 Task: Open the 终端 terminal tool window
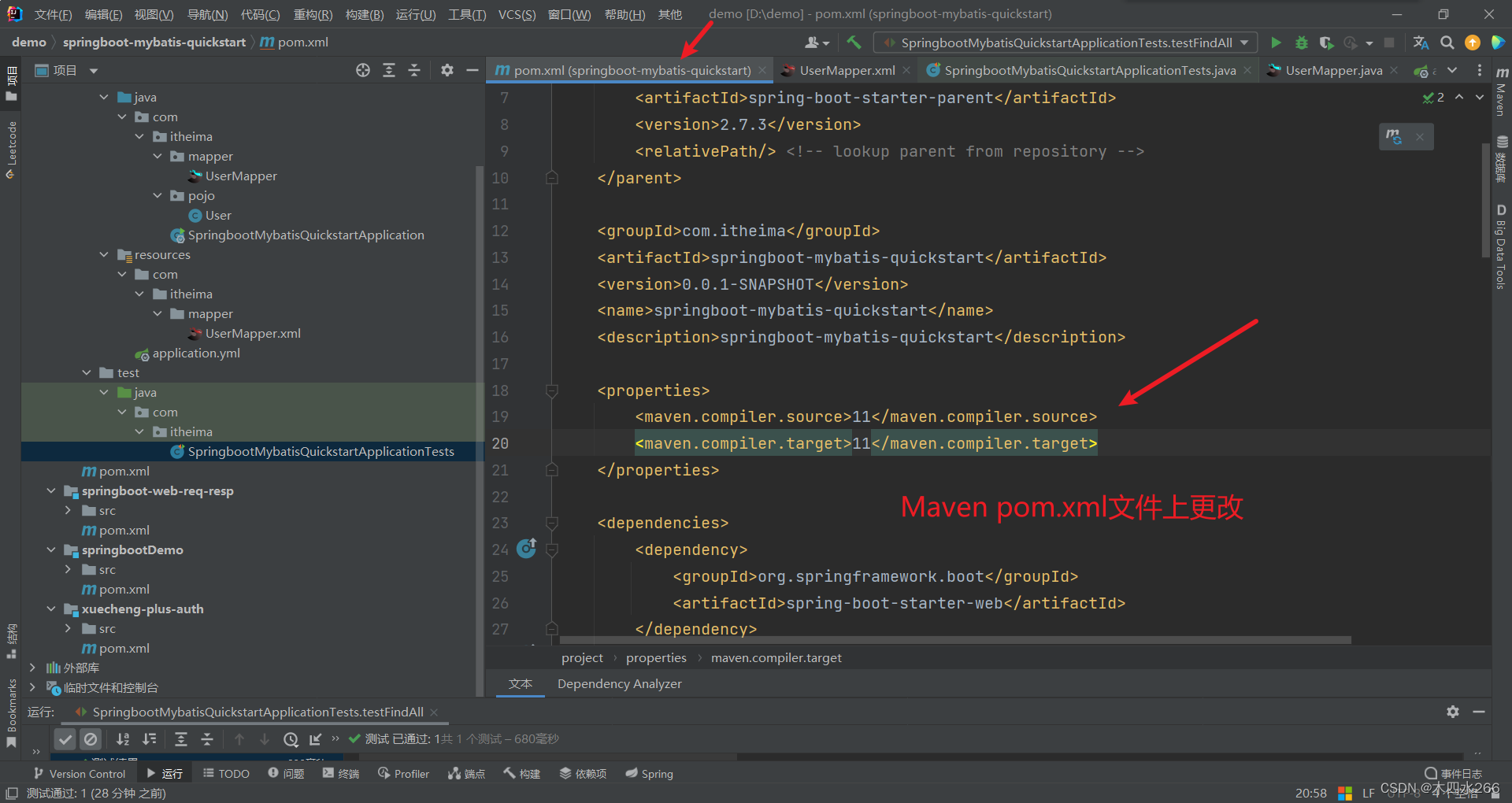[341, 774]
